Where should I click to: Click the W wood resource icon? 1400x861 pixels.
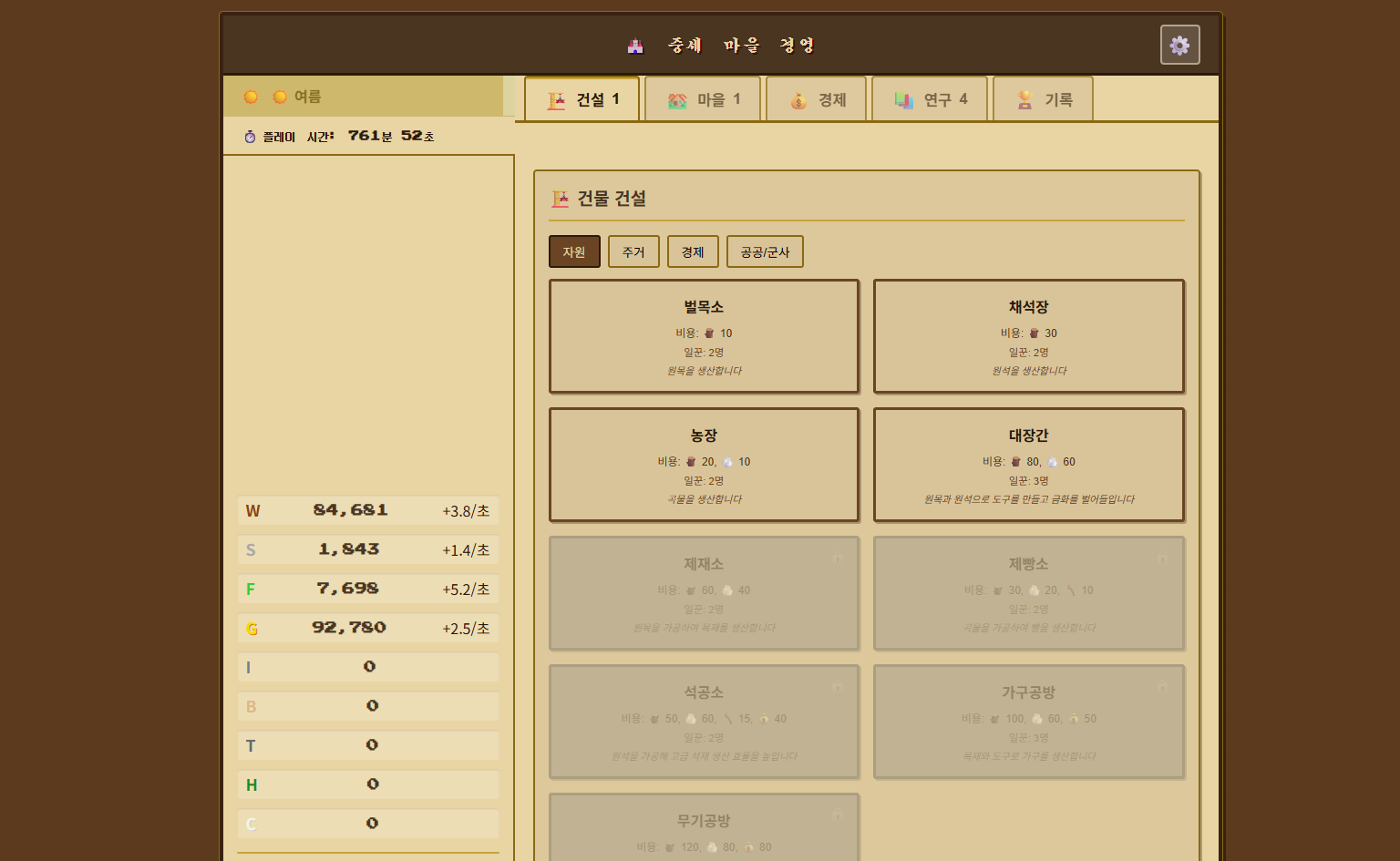click(252, 511)
